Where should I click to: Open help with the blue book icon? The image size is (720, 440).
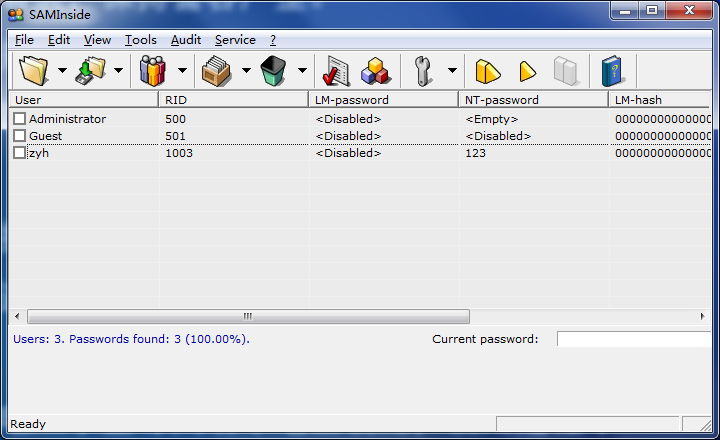point(613,71)
